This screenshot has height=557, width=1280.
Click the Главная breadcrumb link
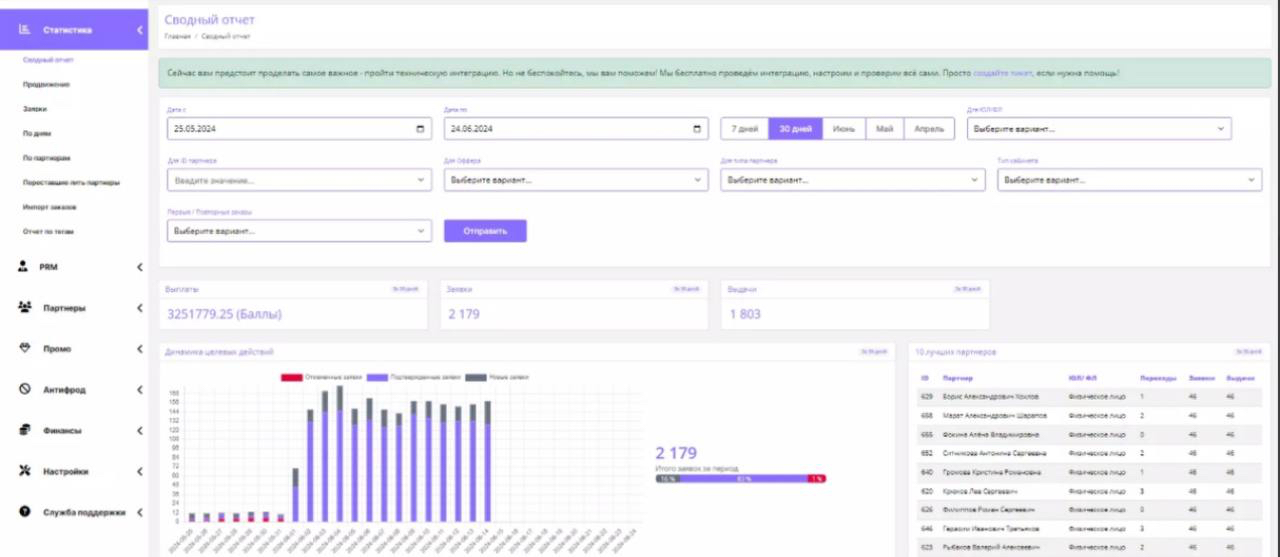click(177, 36)
